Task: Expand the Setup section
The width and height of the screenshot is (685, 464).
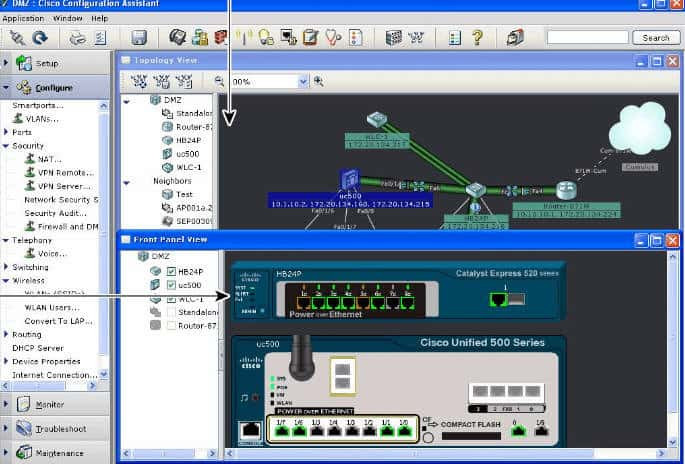Action: (6, 63)
